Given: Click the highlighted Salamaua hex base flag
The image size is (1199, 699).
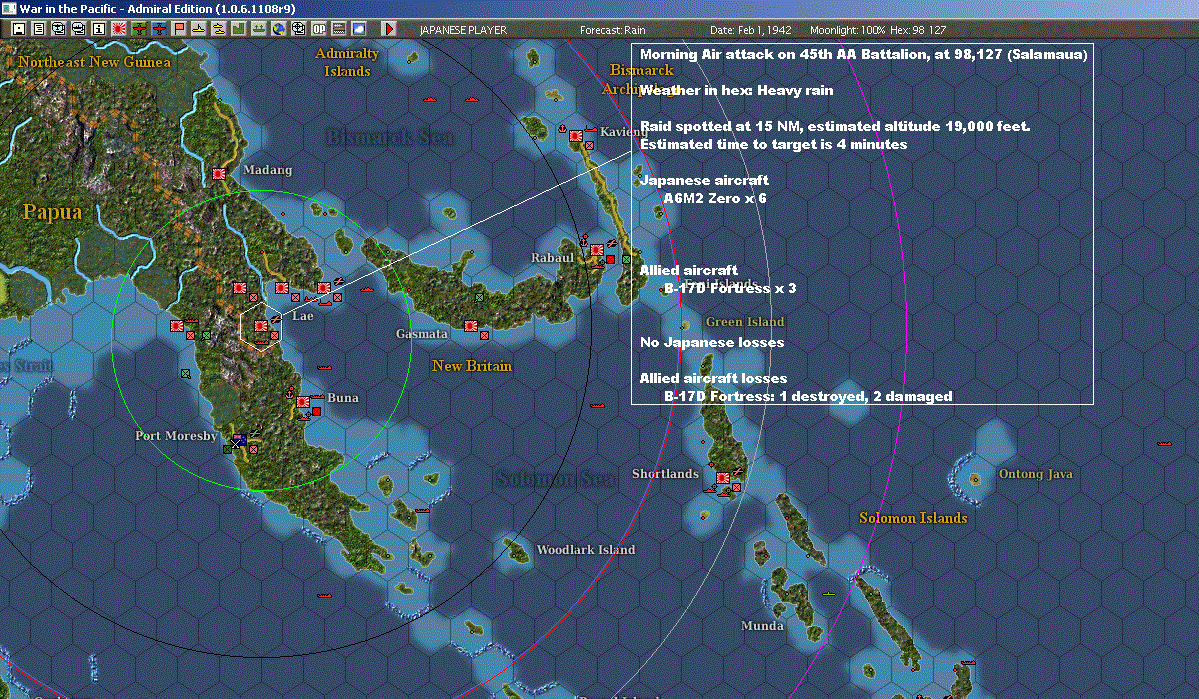Looking at the screenshot, I should pos(261,326).
